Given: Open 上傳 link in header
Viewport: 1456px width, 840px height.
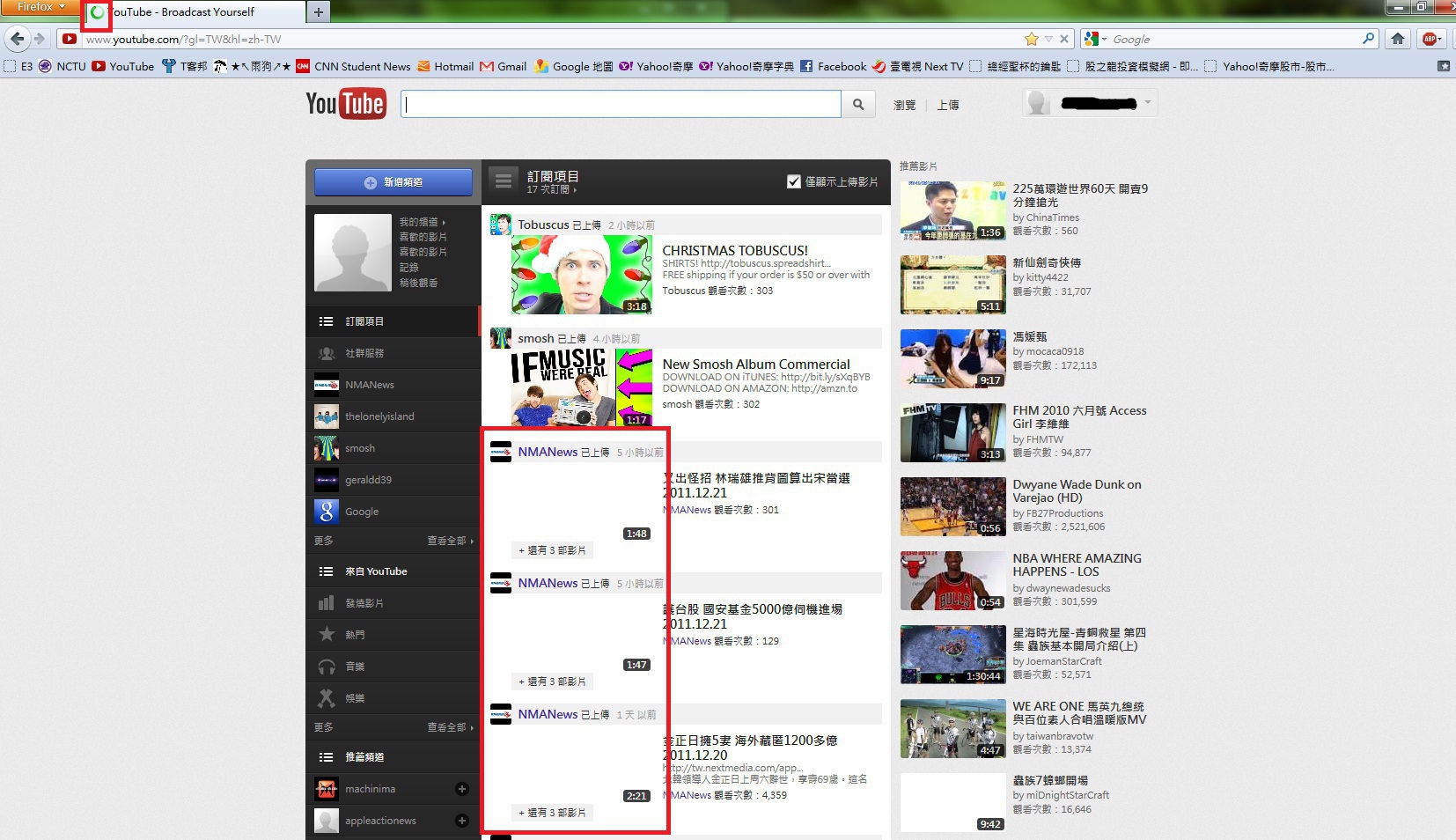Looking at the screenshot, I should pyautogui.click(x=948, y=105).
